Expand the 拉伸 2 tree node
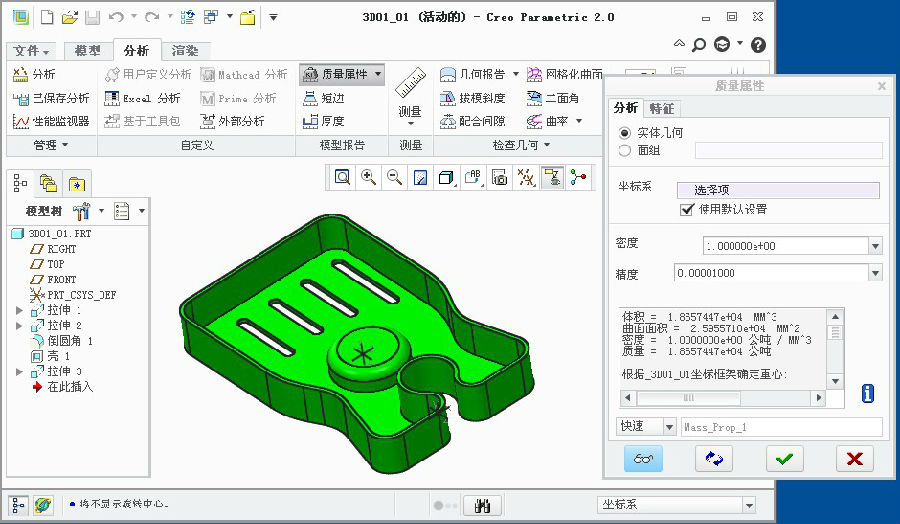This screenshot has height=524, width=900. [x=19, y=326]
